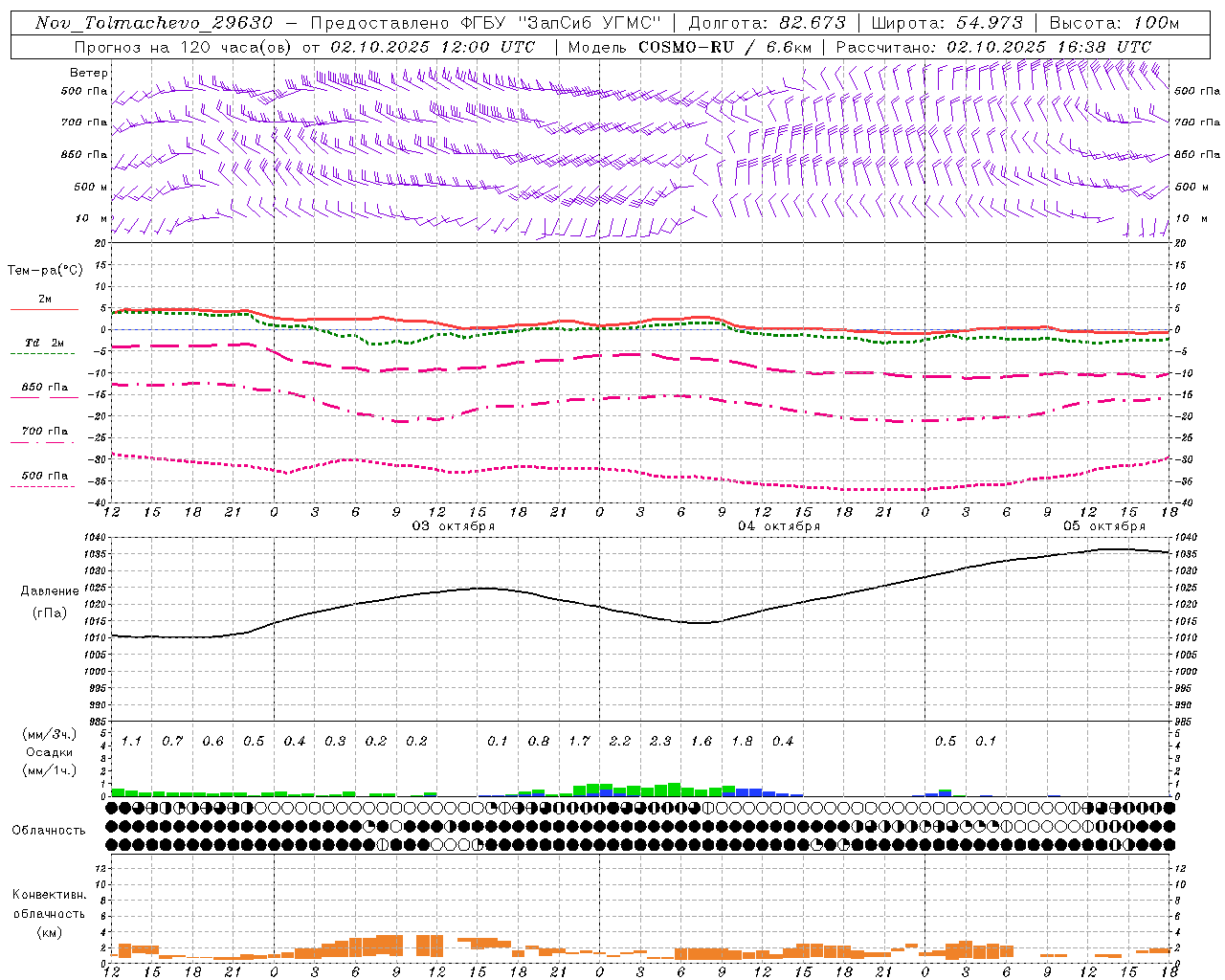Click the (мм/1ч.) precipitation unit label
The width and height of the screenshot is (1225, 980).
(49, 770)
